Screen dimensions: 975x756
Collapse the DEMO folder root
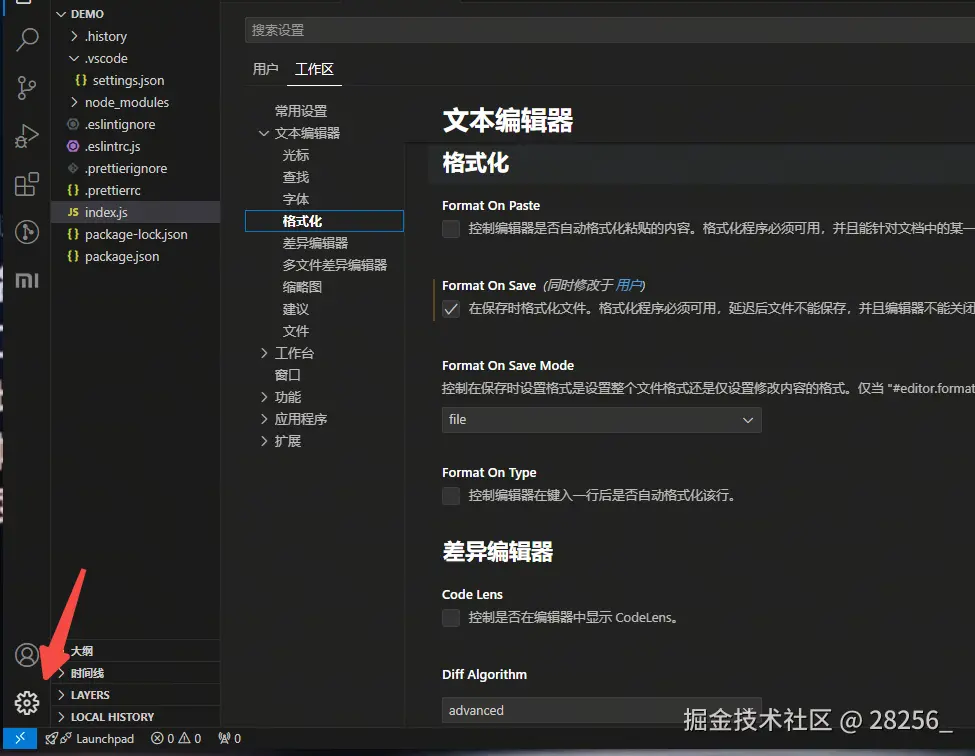61,14
